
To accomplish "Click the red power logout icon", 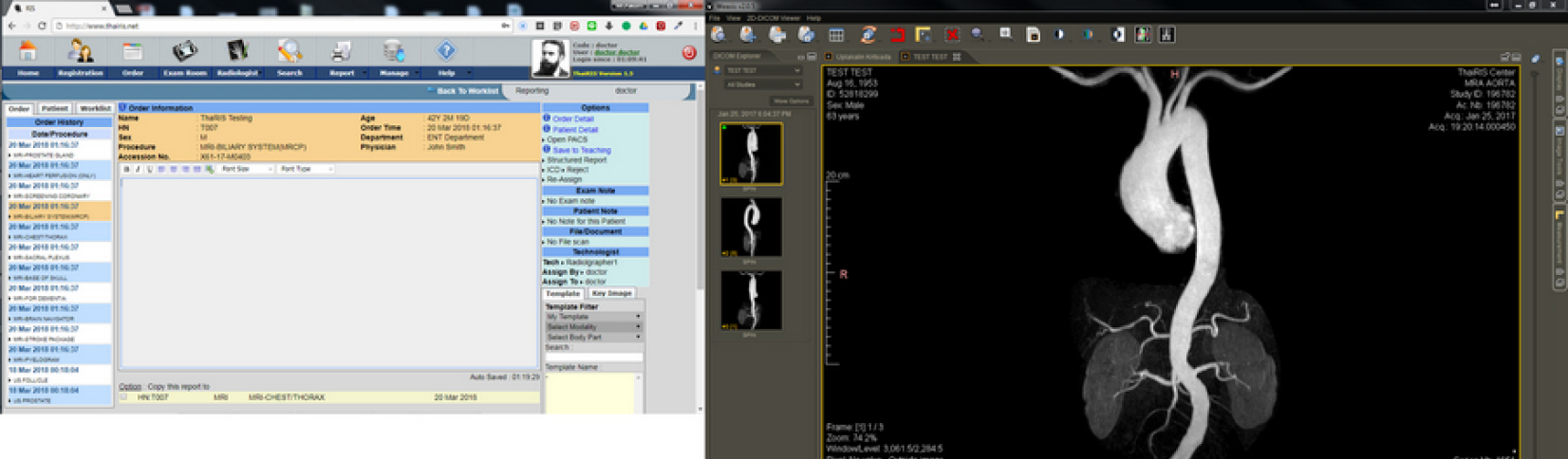I will [689, 52].
